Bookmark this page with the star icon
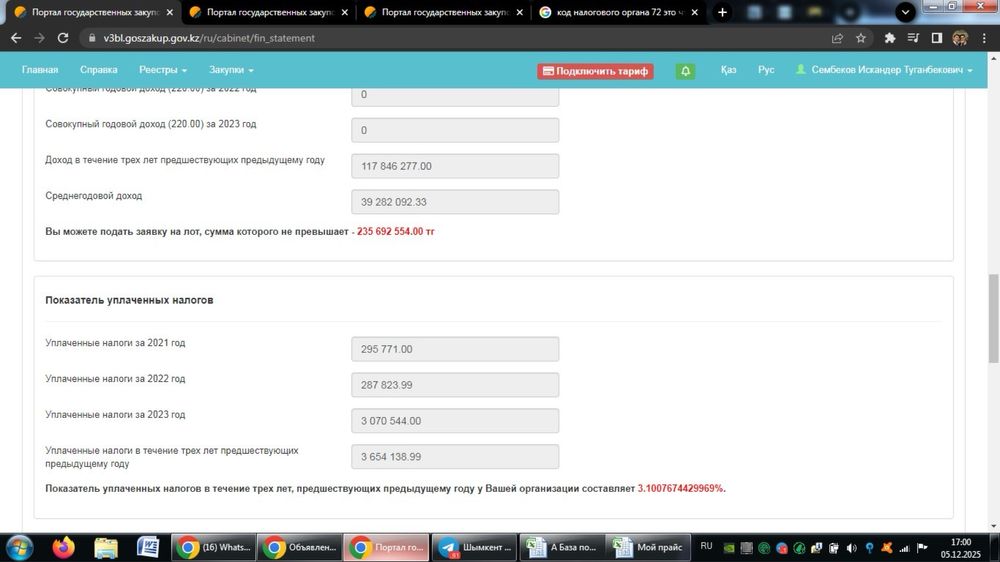Image resolution: width=1000 pixels, height=562 pixels. [x=861, y=38]
